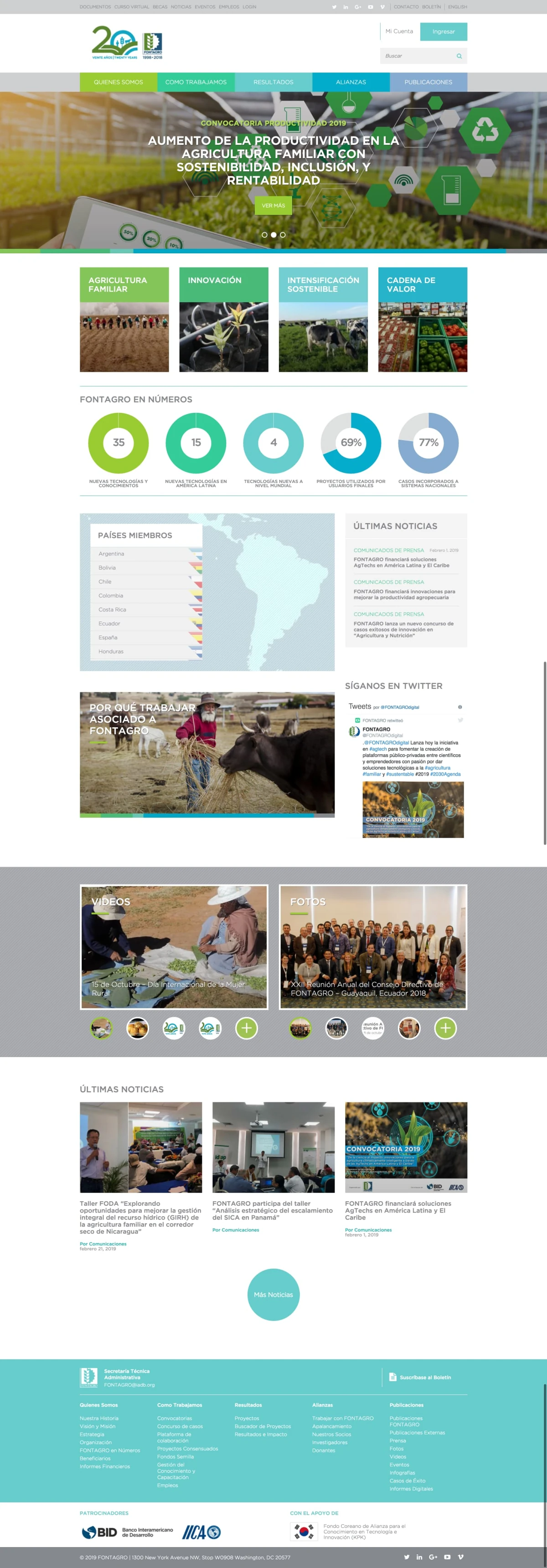Click the @FONTAGROdigital Twitter handle link

pyautogui.click(x=400, y=707)
